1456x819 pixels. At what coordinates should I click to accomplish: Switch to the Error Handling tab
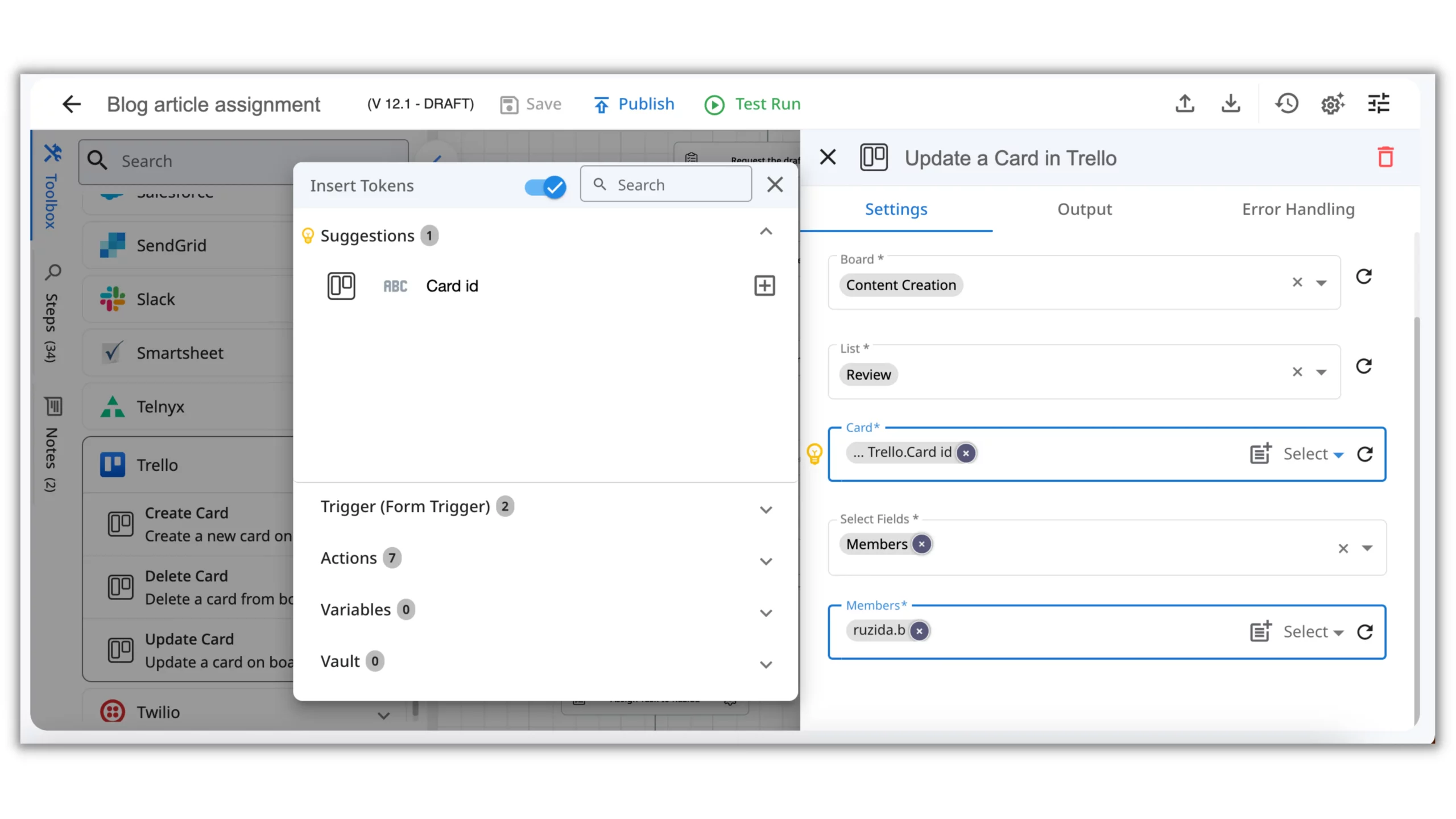pyautogui.click(x=1298, y=209)
